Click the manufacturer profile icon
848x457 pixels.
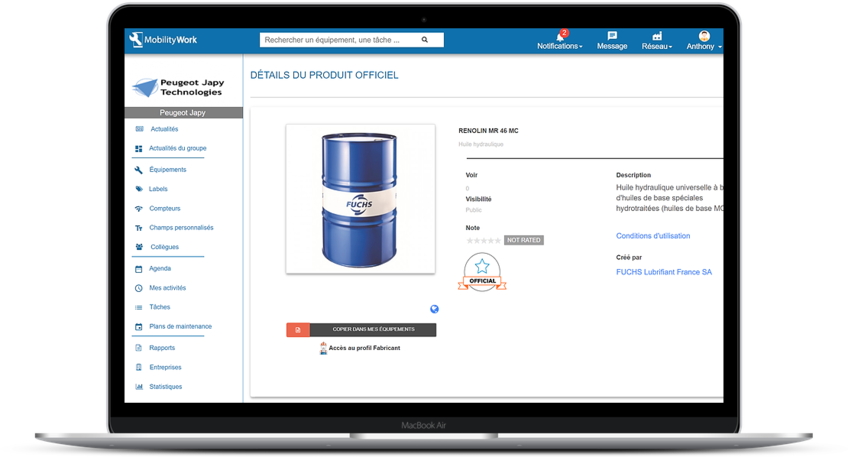[x=323, y=348]
